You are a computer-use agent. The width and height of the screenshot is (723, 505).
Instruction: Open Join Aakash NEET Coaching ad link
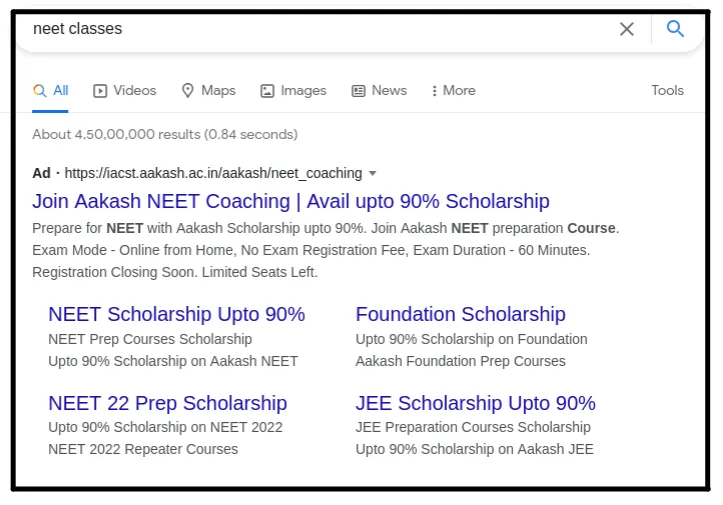coord(291,201)
